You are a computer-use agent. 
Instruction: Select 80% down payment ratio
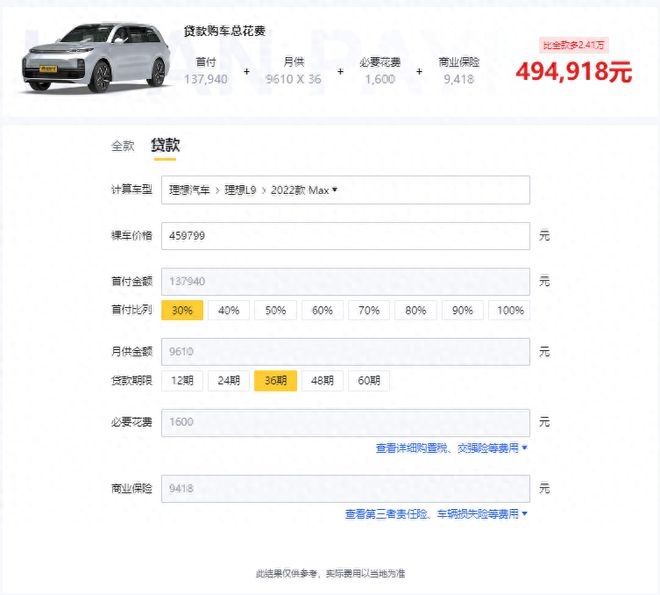point(415,310)
